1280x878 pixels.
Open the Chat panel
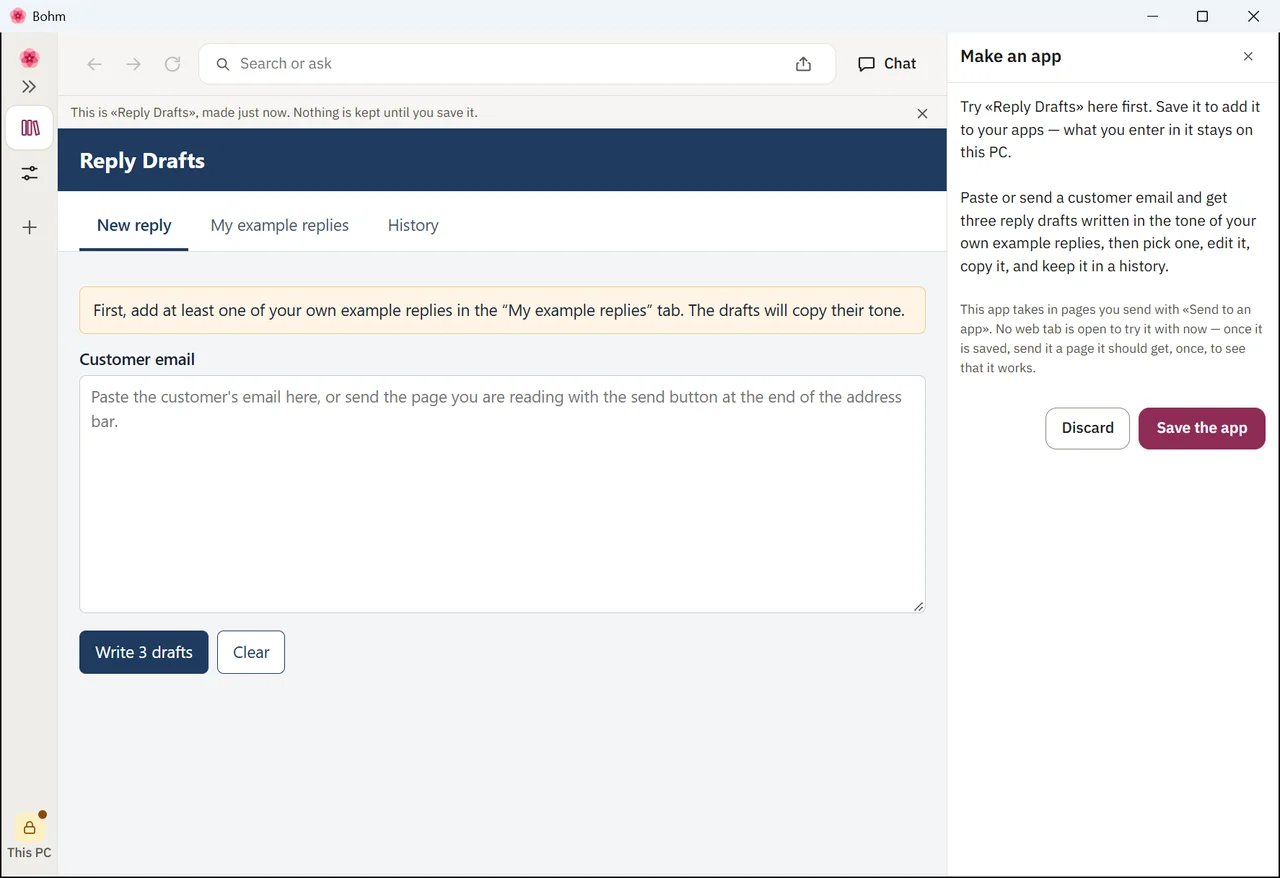tap(887, 64)
